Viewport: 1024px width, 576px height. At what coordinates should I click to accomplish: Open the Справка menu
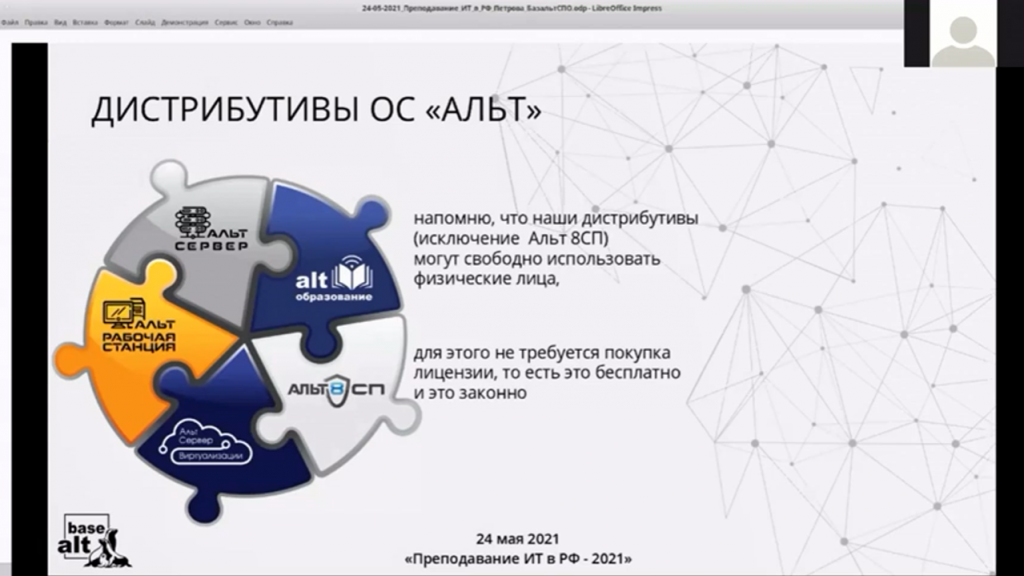pos(280,22)
